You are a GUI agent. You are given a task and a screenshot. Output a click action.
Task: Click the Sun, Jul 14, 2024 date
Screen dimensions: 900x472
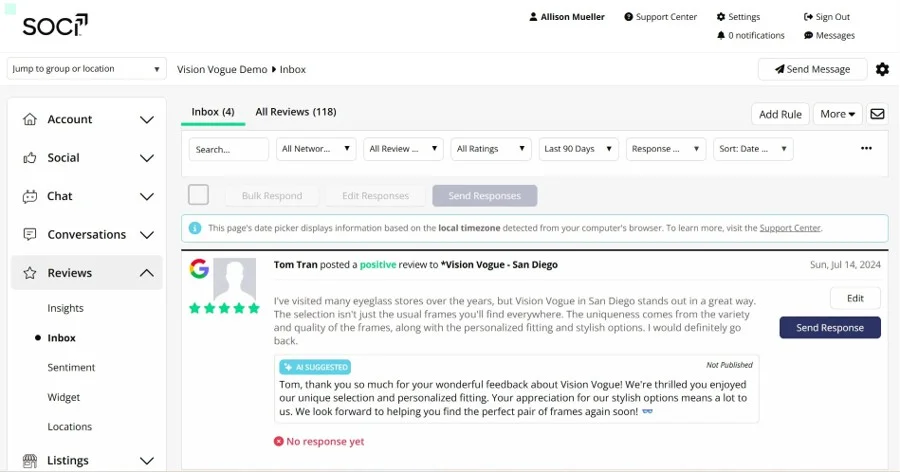845,265
